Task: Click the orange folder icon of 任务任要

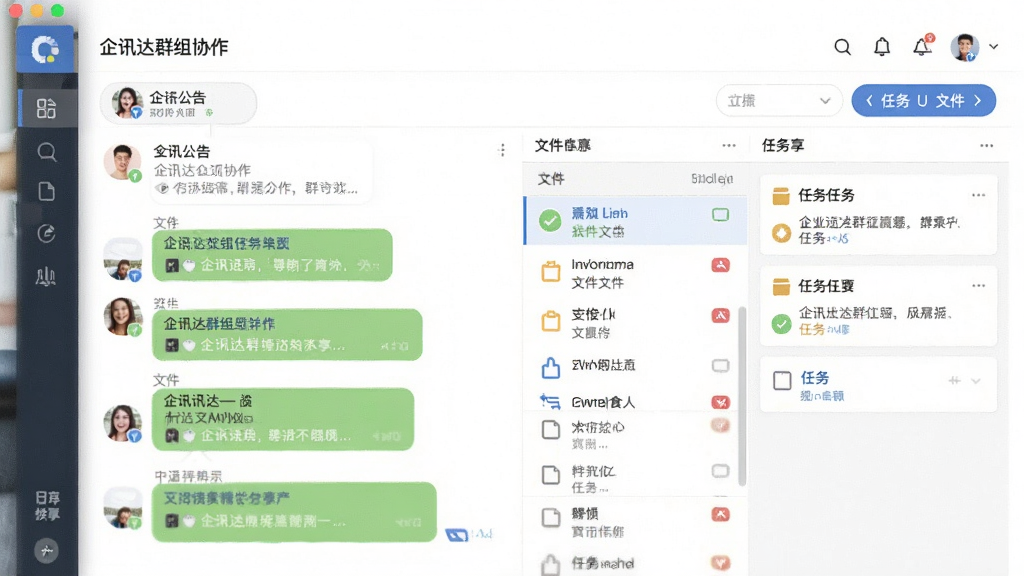Action: pos(780,287)
